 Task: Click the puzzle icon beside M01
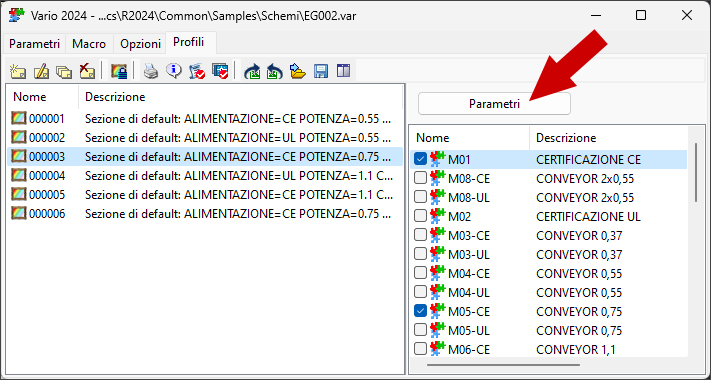[437, 159]
